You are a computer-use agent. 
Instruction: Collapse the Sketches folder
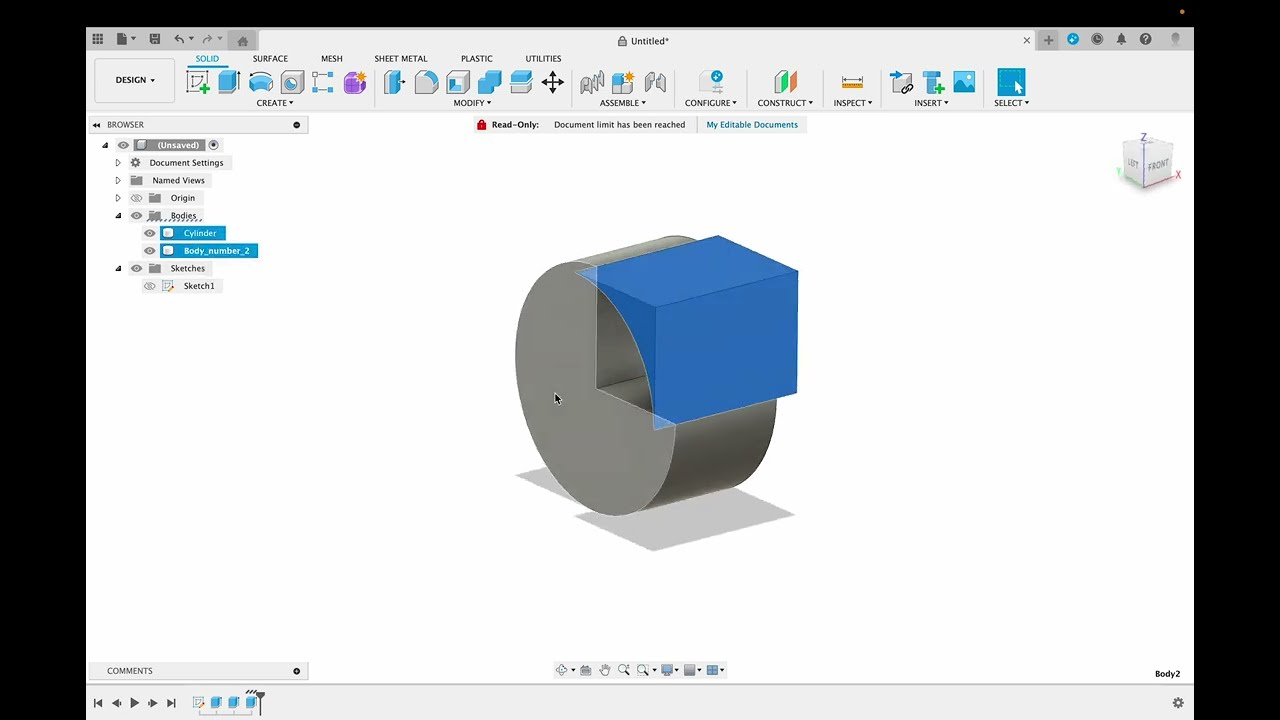coord(118,268)
